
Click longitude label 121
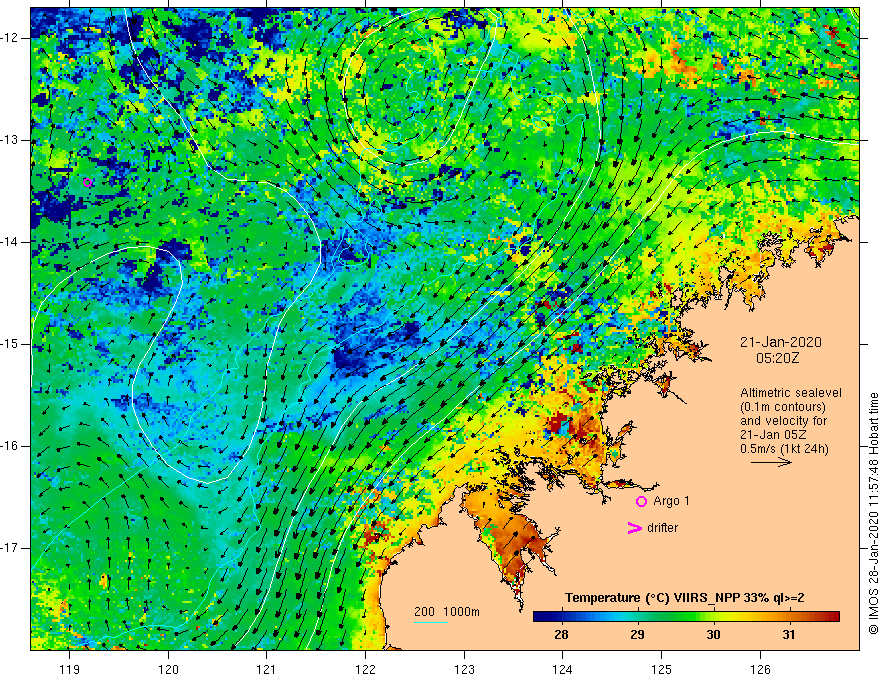click(x=266, y=669)
